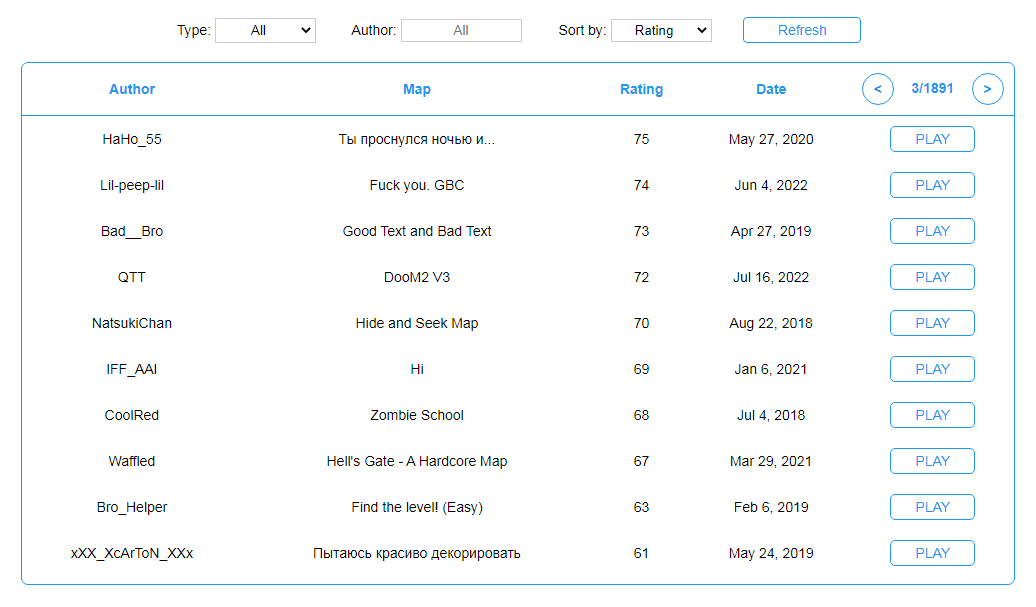Play the Find the level! (Easy) map

tap(932, 507)
